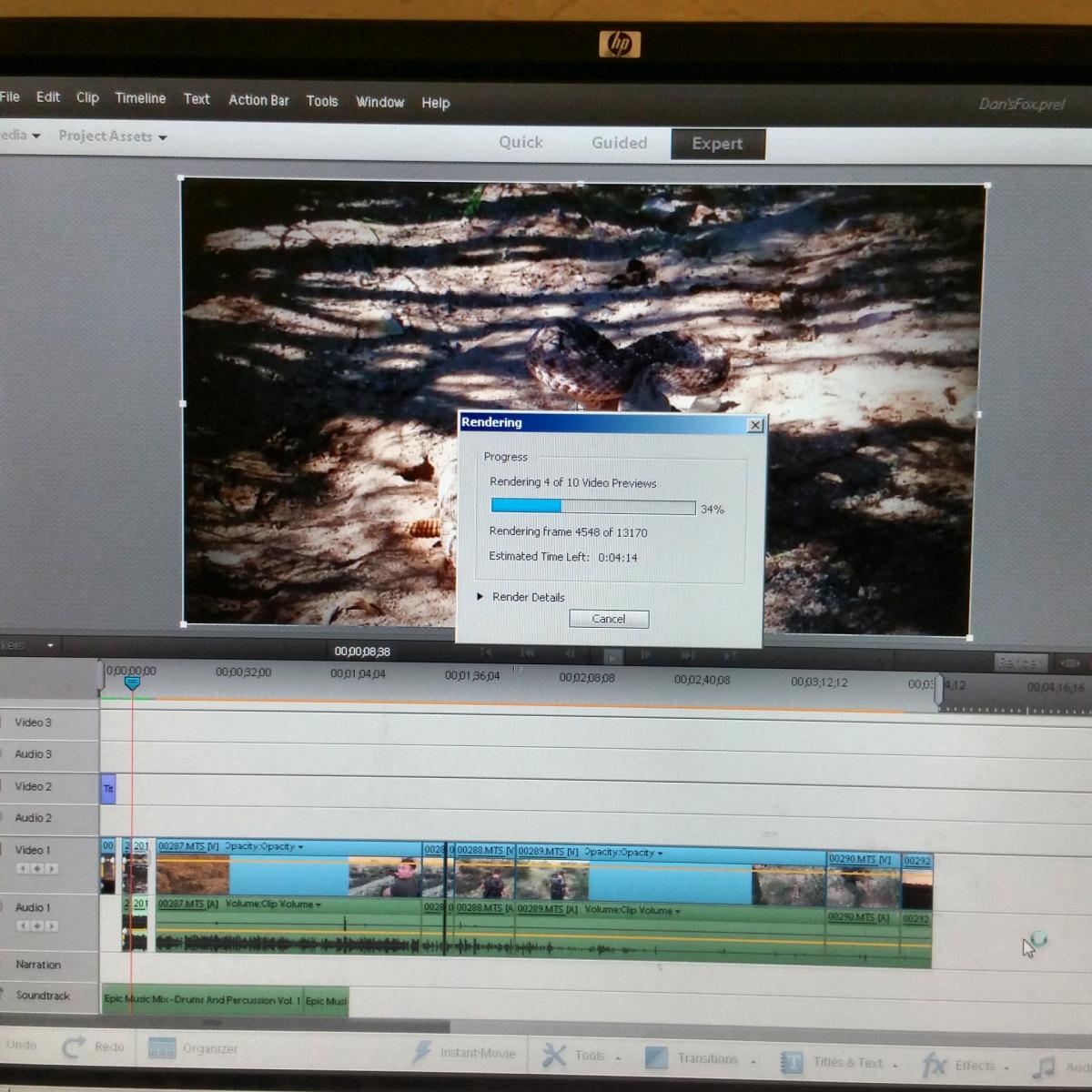Open the Help menu
Image resolution: width=1092 pixels, height=1092 pixels.
pos(436,103)
